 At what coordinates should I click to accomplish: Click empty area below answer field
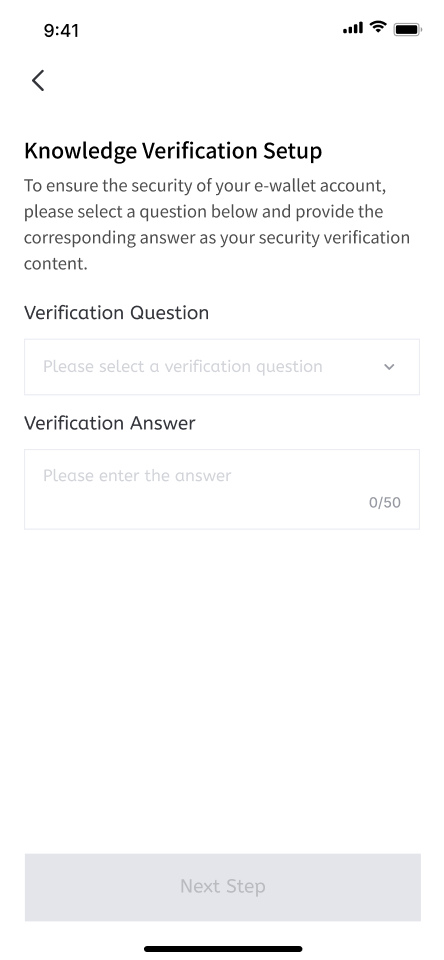coord(222,686)
